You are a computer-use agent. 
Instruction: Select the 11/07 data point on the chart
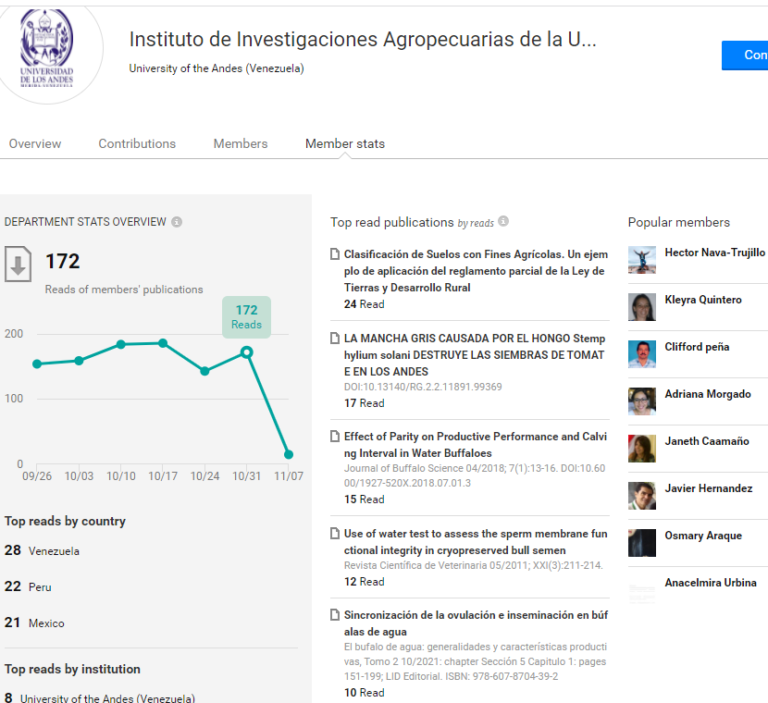coord(288,455)
